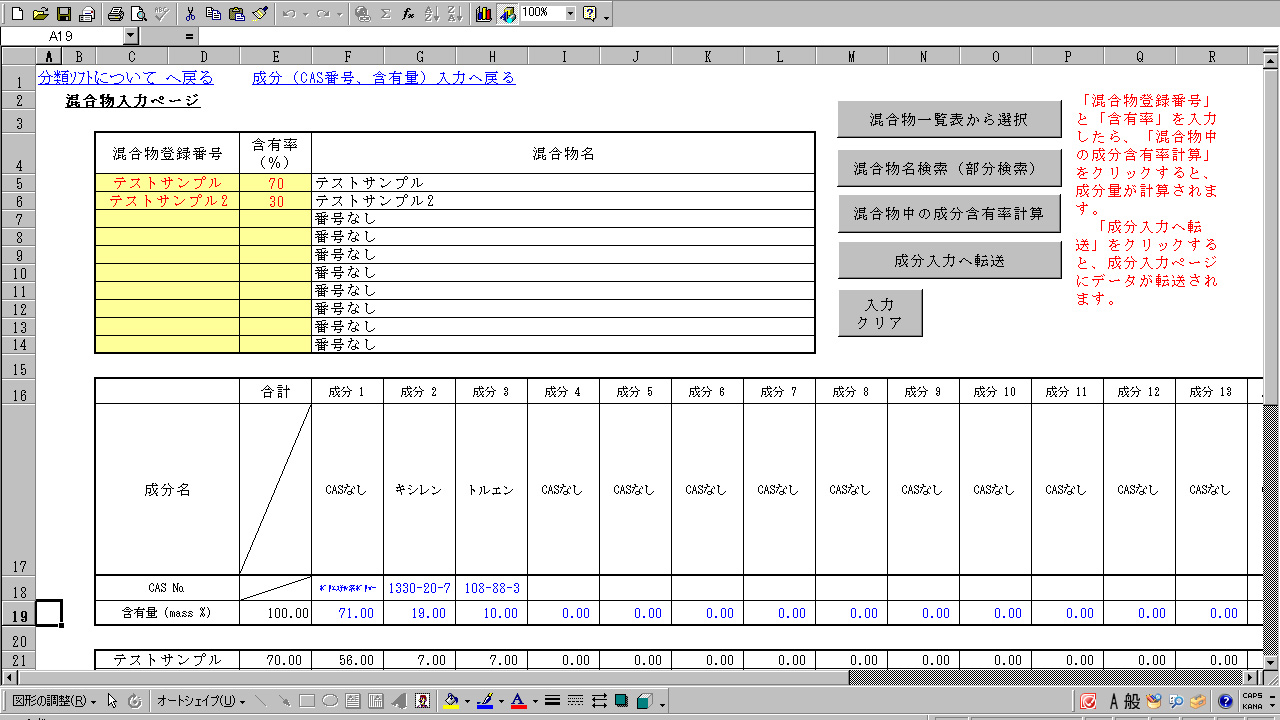Follow 成分（CAS番号、含有量）入力へ戻る link
The width and height of the screenshot is (1280, 720).
(x=384, y=78)
